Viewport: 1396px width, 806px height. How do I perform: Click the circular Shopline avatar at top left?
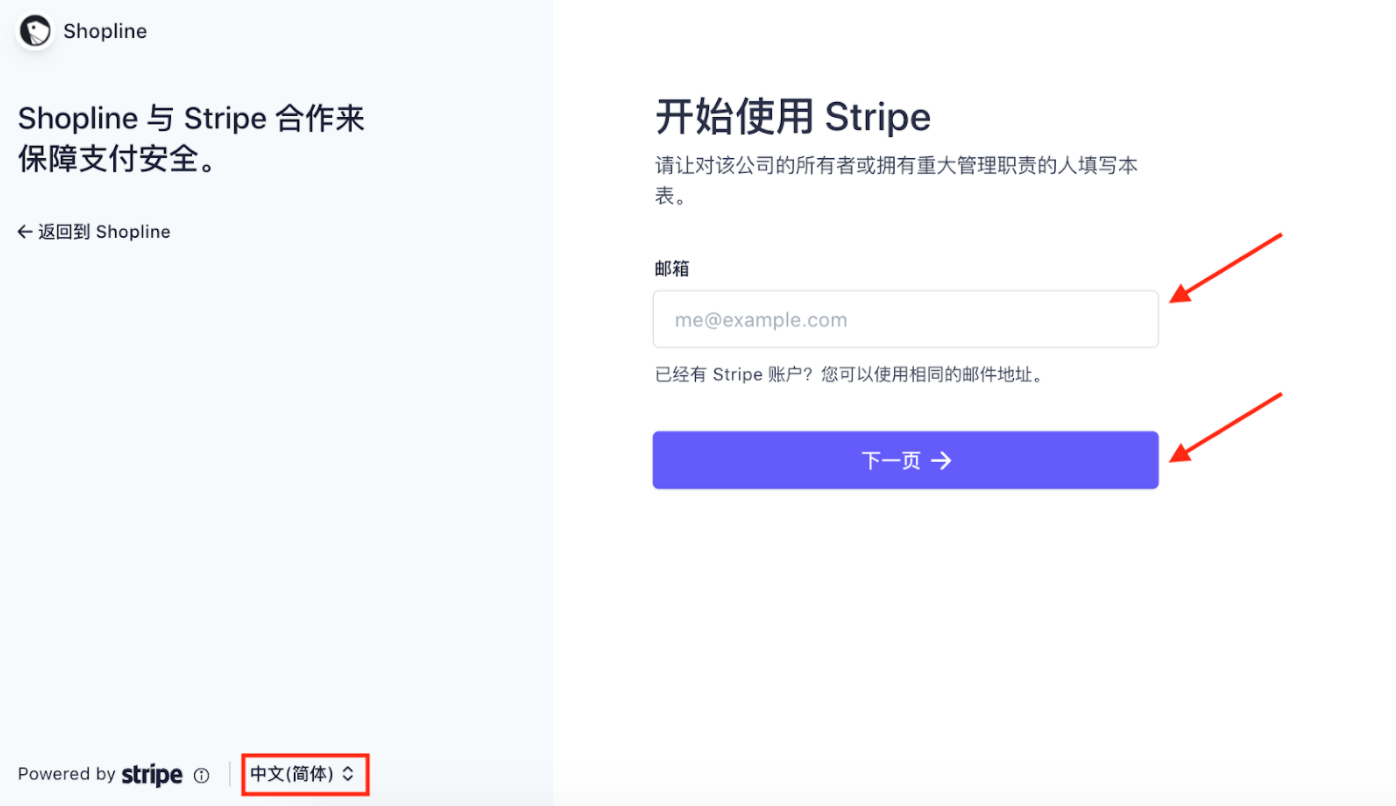point(34,30)
